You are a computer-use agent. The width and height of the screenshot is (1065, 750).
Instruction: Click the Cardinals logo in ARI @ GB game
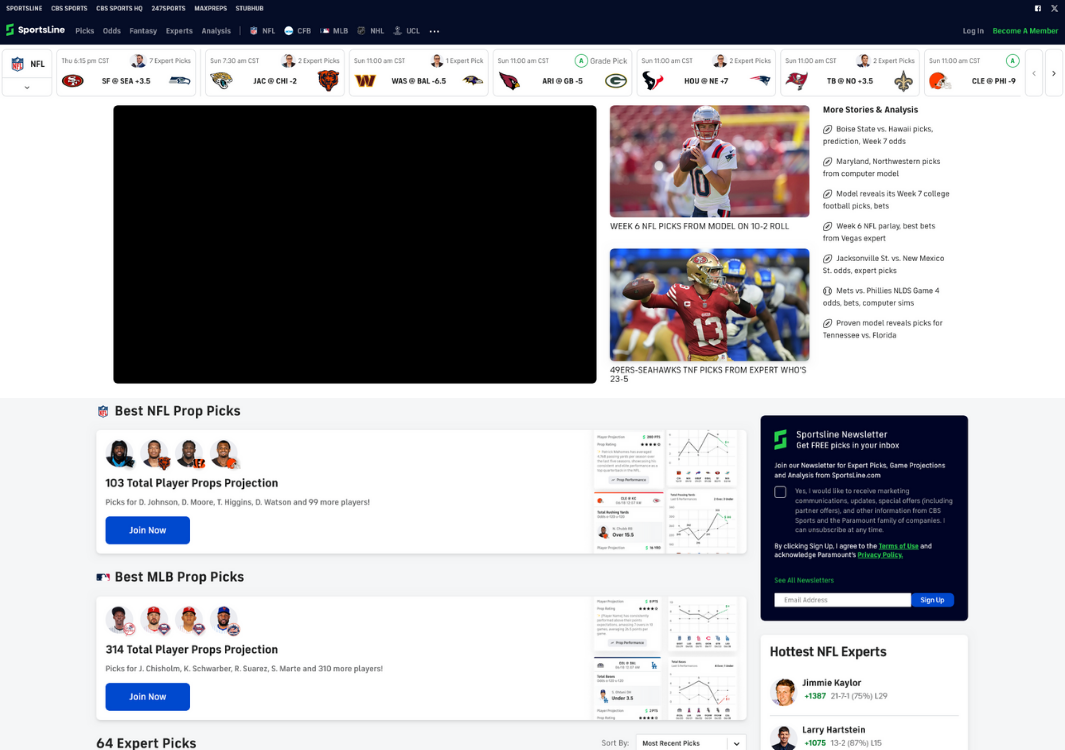point(509,81)
